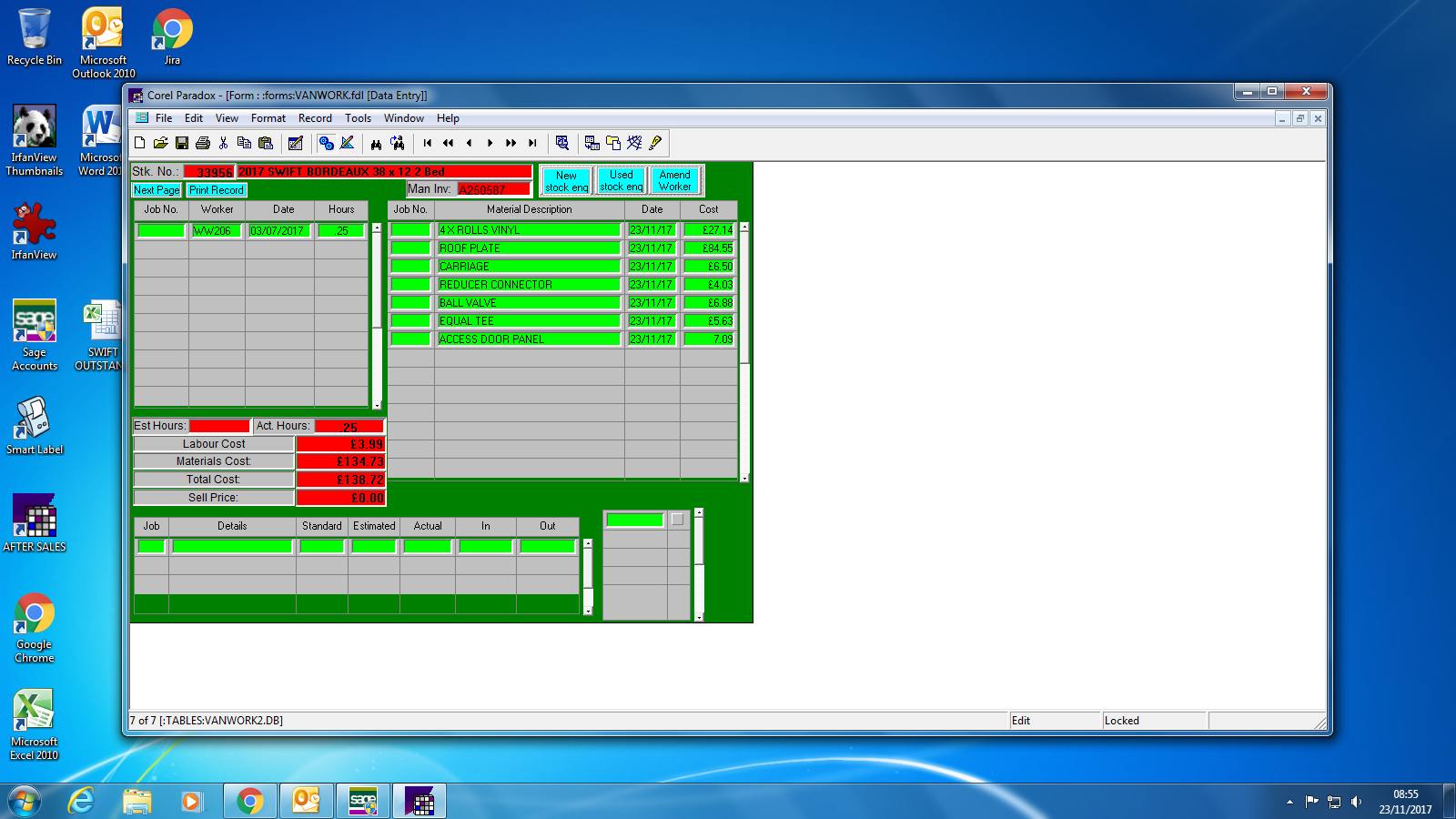Click the materials table scroll-up arrow
This screenshot has width=1456, height=819.
[x=744, y=227]
